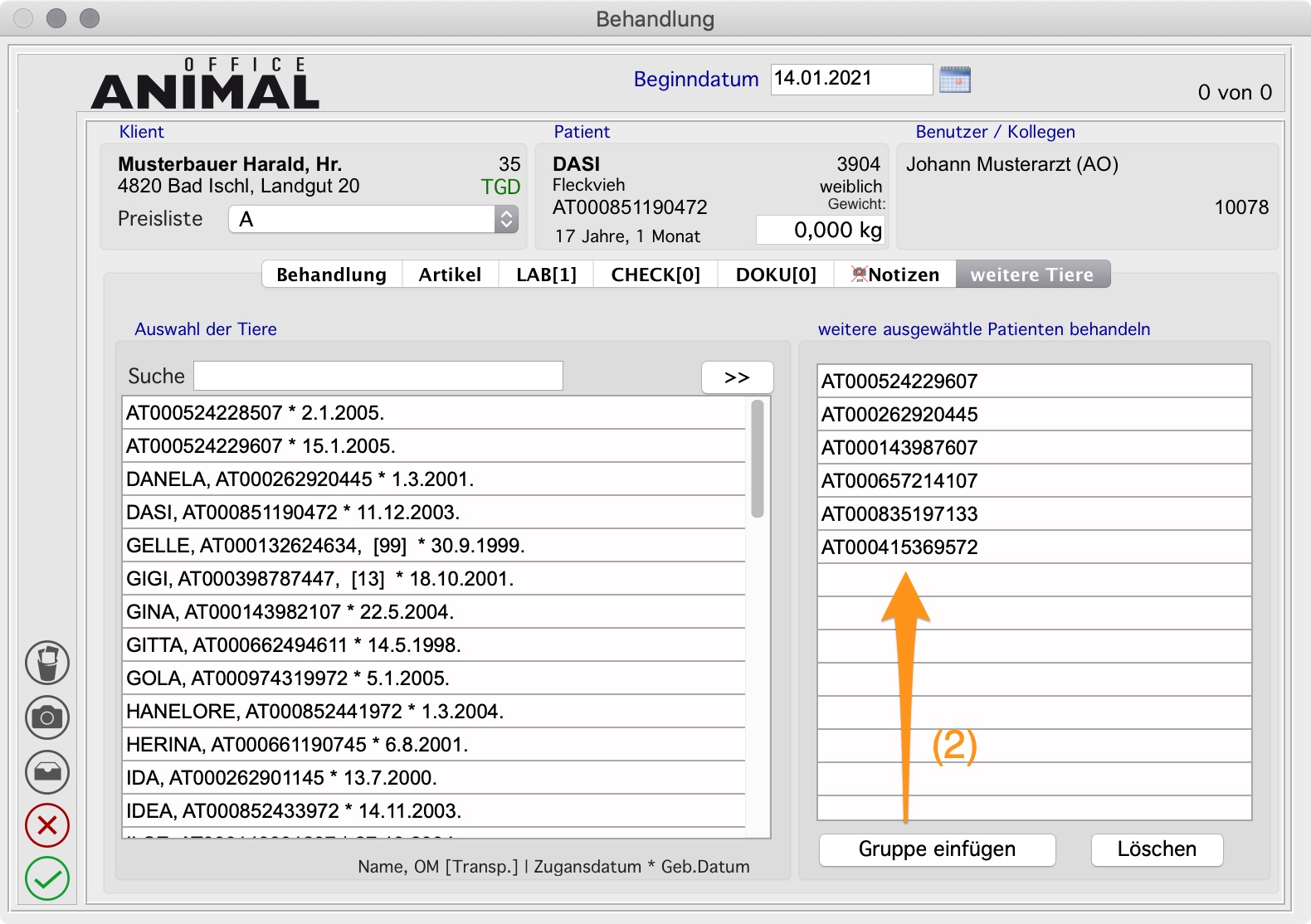This screenshot has width=1311, height=924.
Task: Open the calendar picker beside Beginndatum
Action: tap(954, 80)
